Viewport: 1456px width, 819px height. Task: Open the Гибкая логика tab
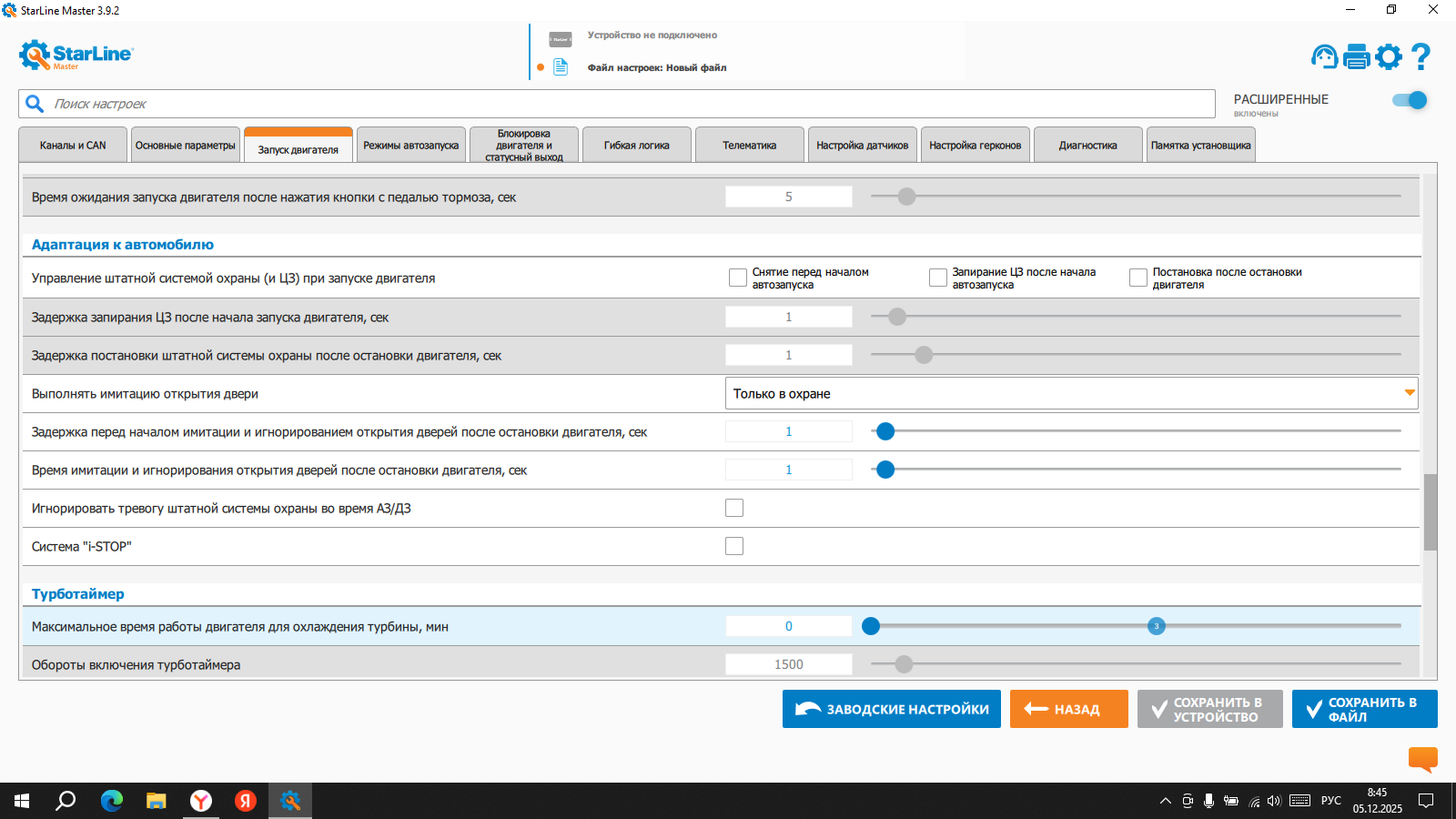point(636,146)
